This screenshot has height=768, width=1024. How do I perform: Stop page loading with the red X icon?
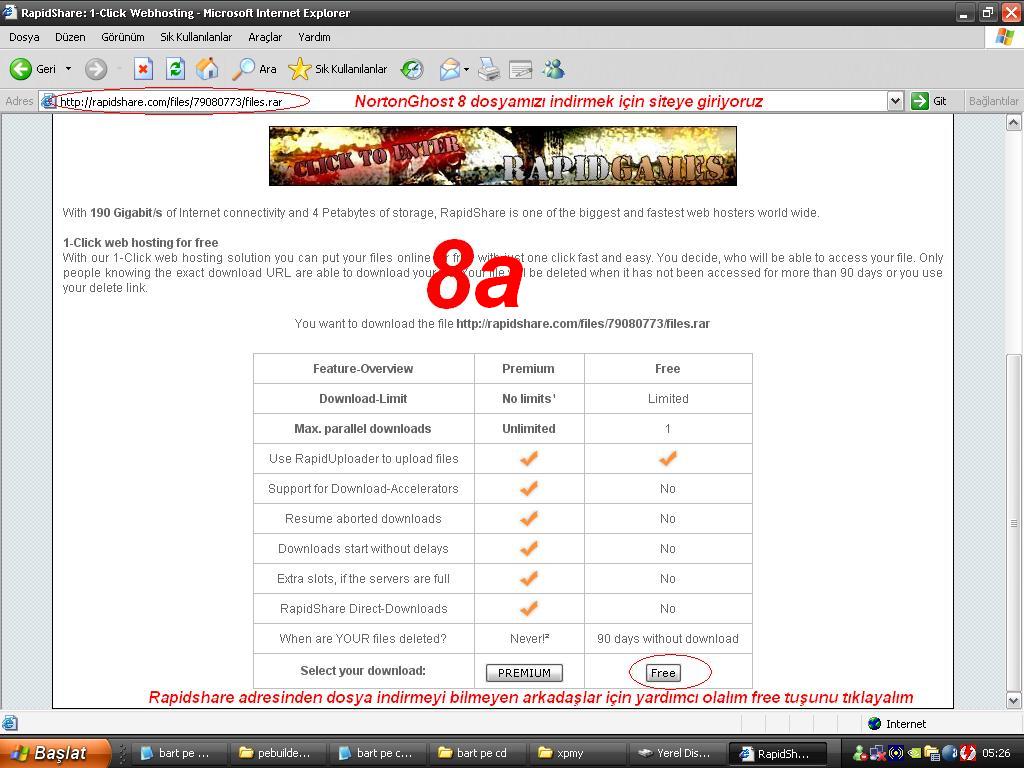click(x=143, y=69)
